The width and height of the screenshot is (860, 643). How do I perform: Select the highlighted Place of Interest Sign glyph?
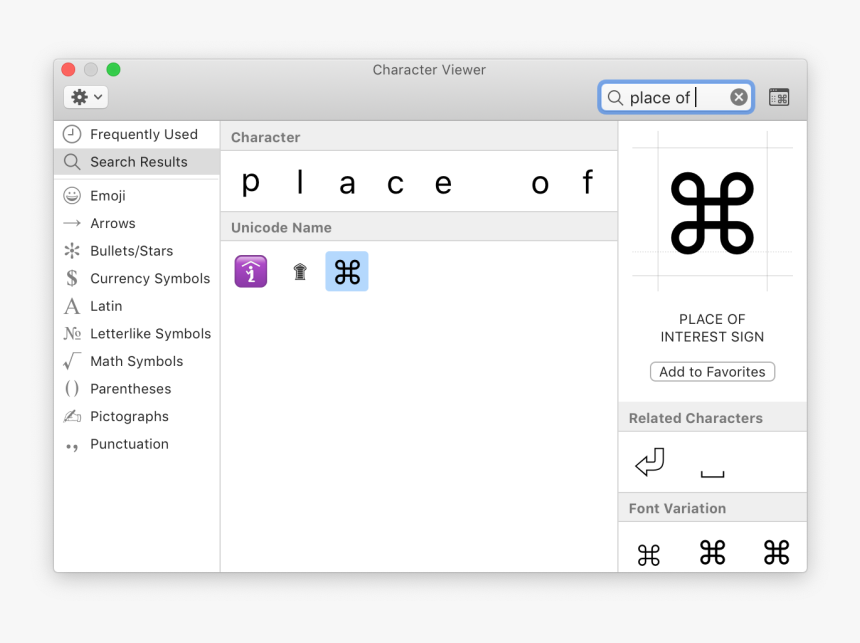pyautogui.click(x=346, y=271)
